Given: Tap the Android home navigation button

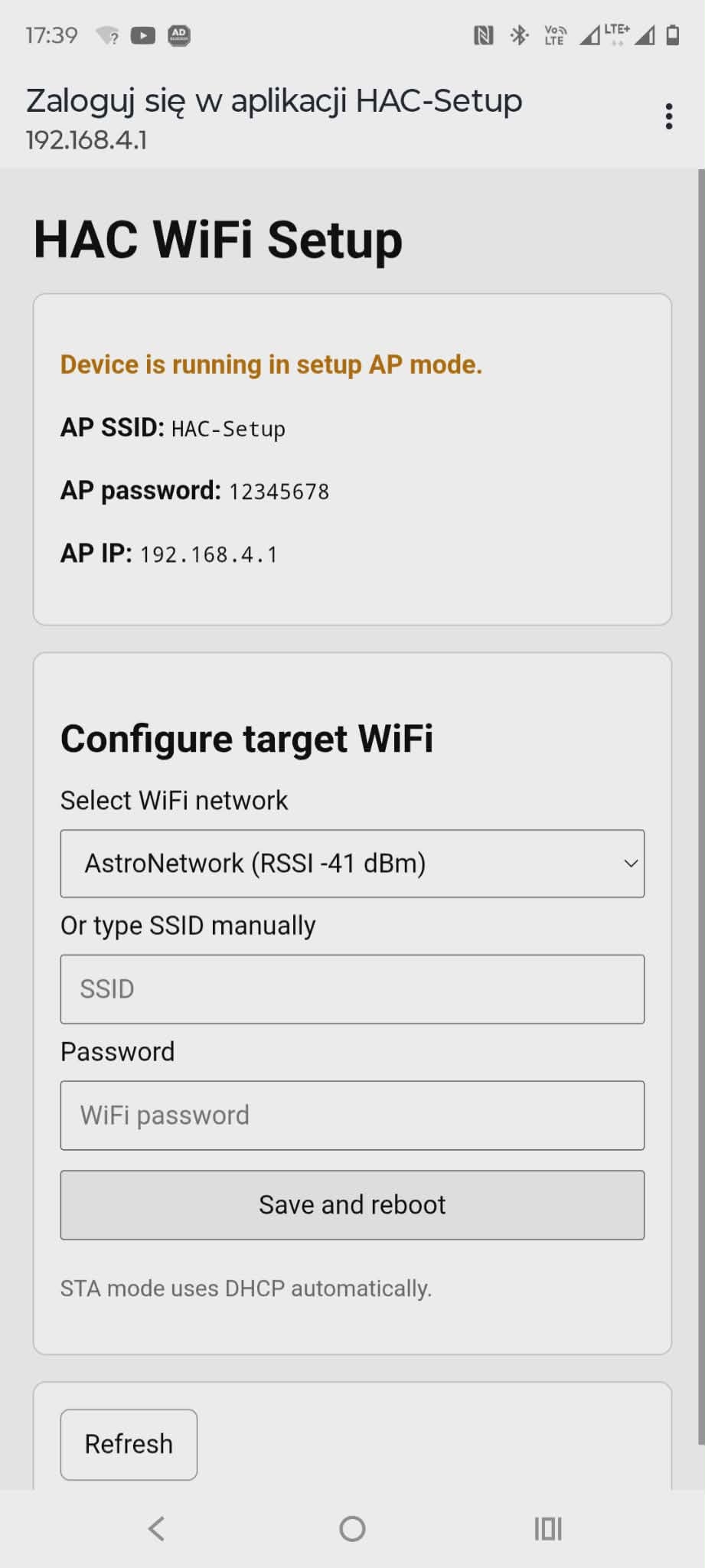Looking at the screenshot, I should coord(352,1529).
